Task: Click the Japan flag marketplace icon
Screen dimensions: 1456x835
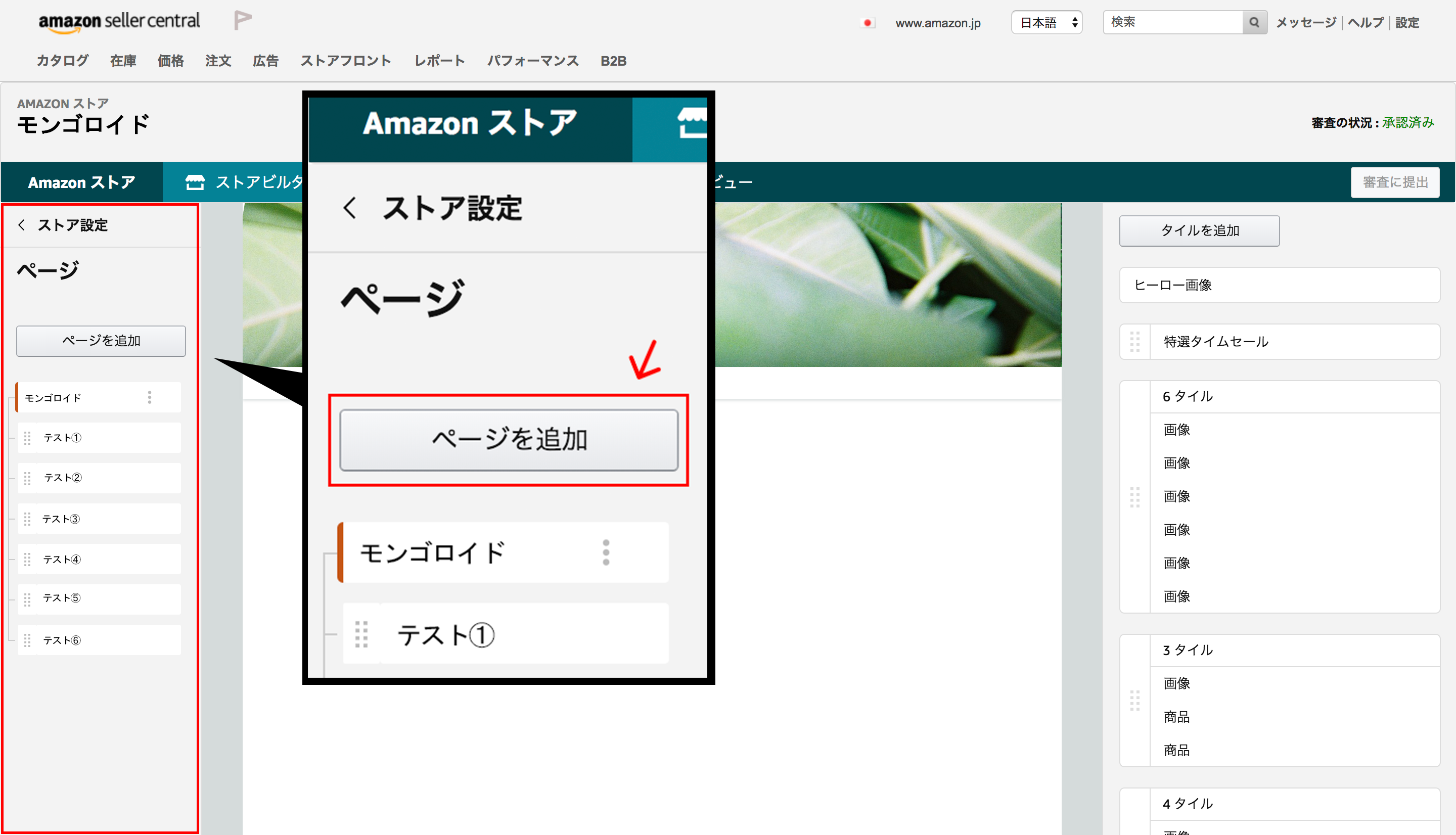Action: pos(868,23)
